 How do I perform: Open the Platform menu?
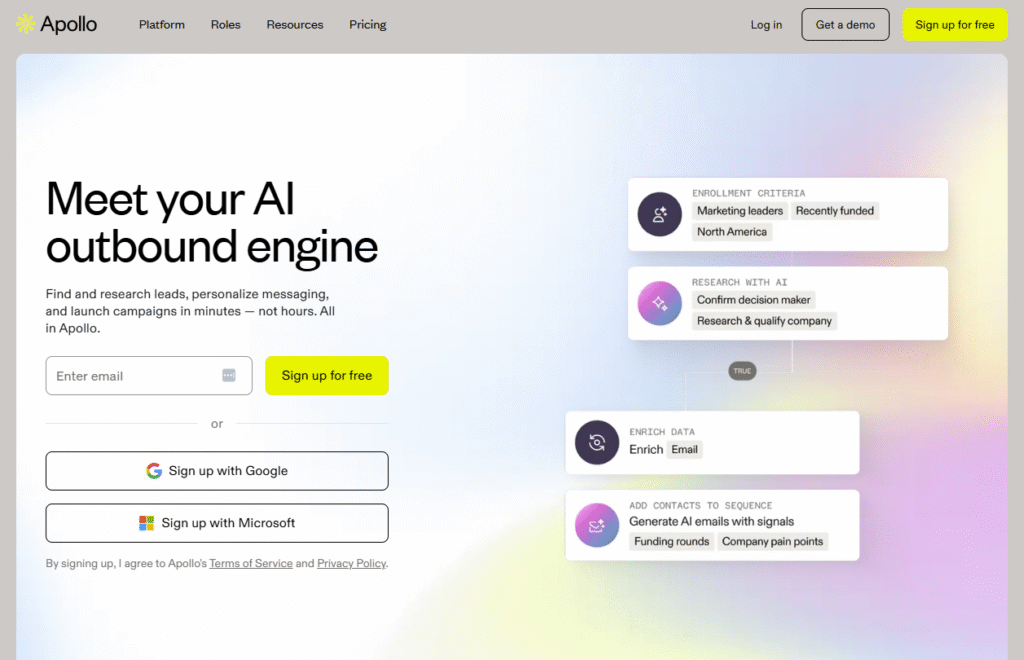(162, 25)
